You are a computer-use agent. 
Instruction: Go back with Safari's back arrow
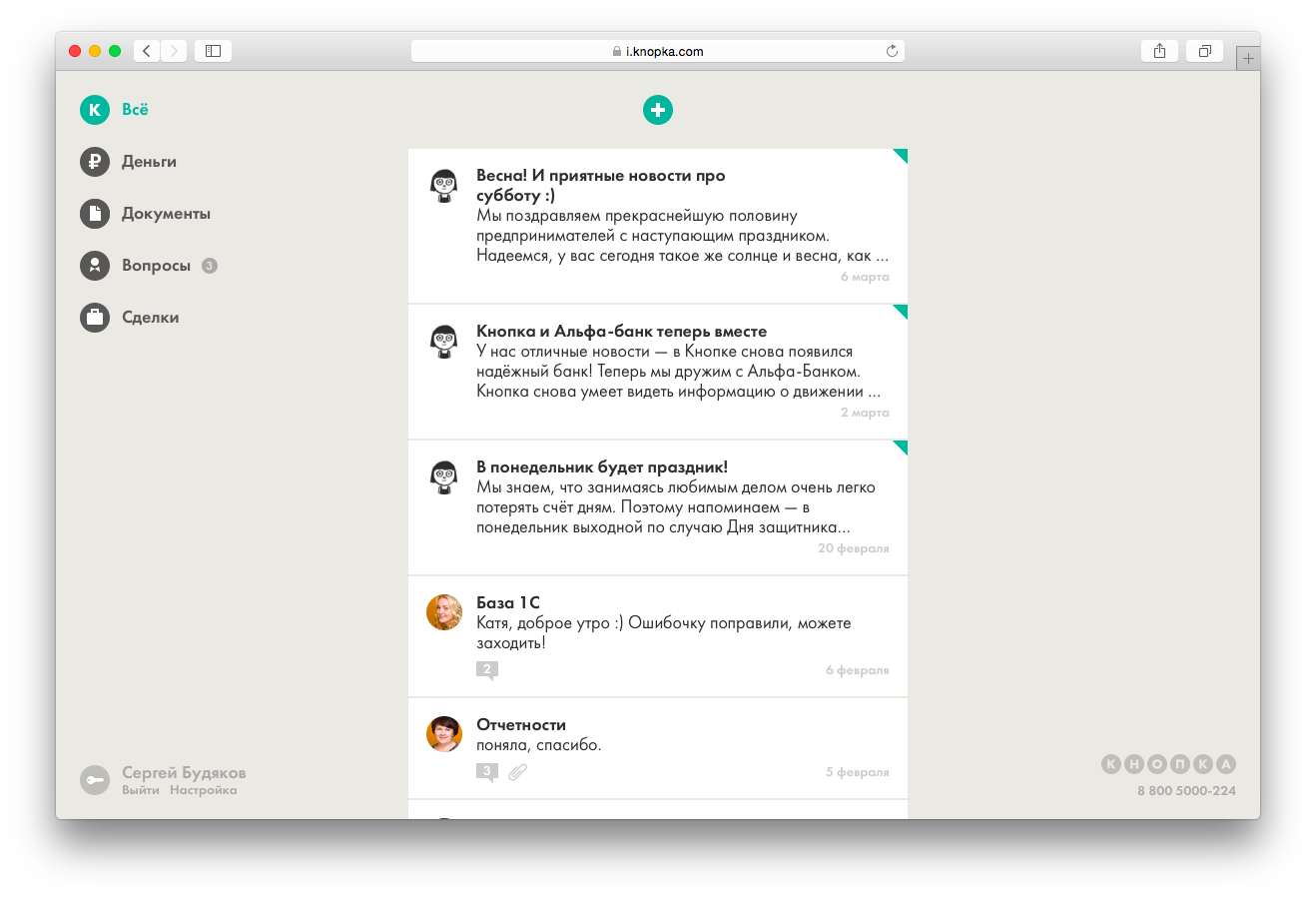point(147,51)
